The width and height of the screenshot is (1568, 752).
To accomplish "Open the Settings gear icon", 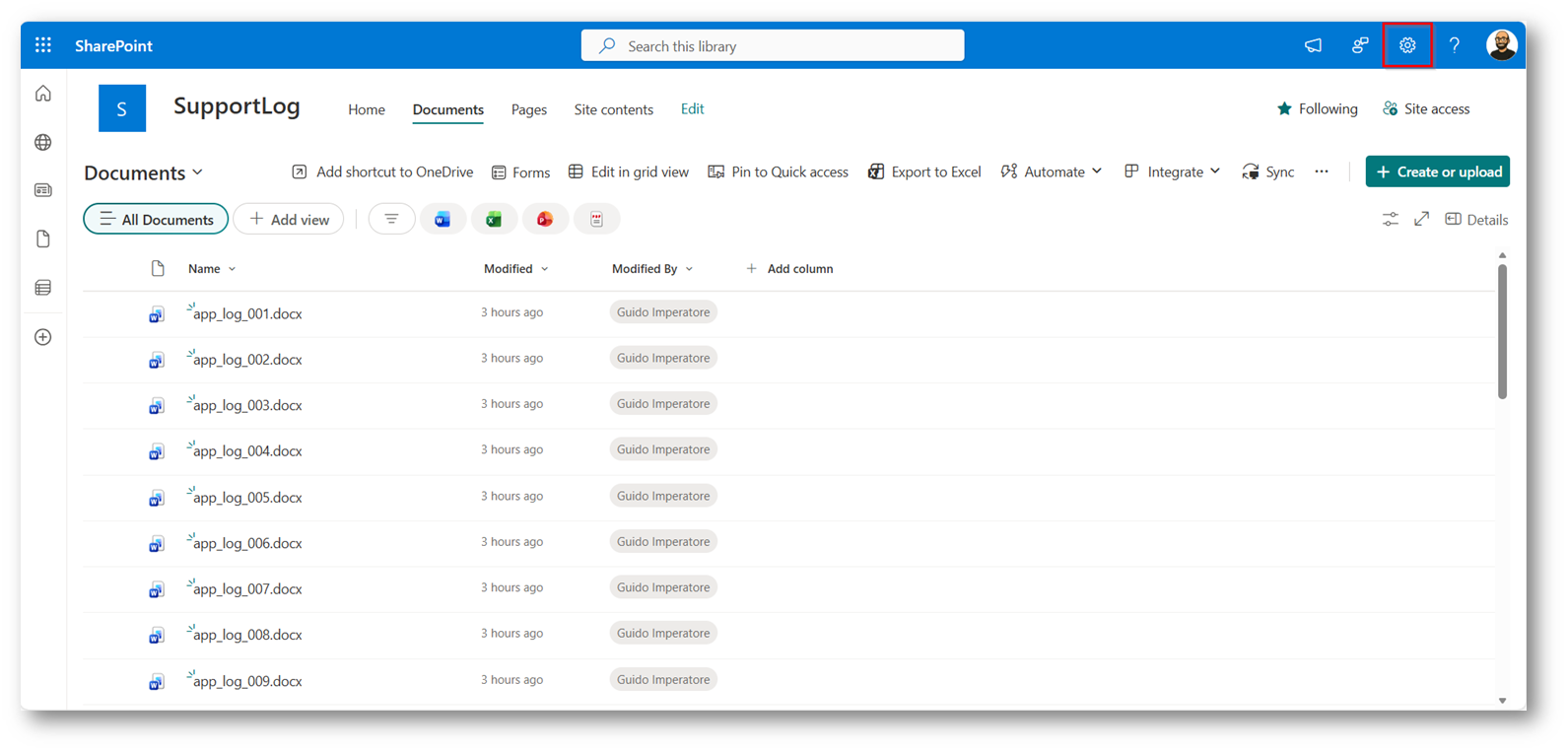I will [1406, 45].
